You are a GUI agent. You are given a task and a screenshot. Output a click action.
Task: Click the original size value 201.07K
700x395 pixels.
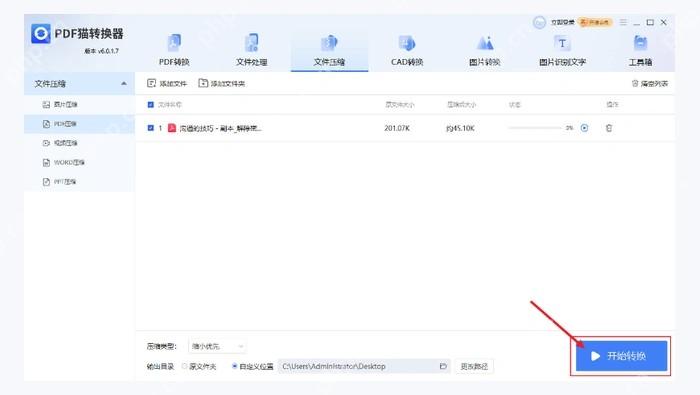click(397, 128)
